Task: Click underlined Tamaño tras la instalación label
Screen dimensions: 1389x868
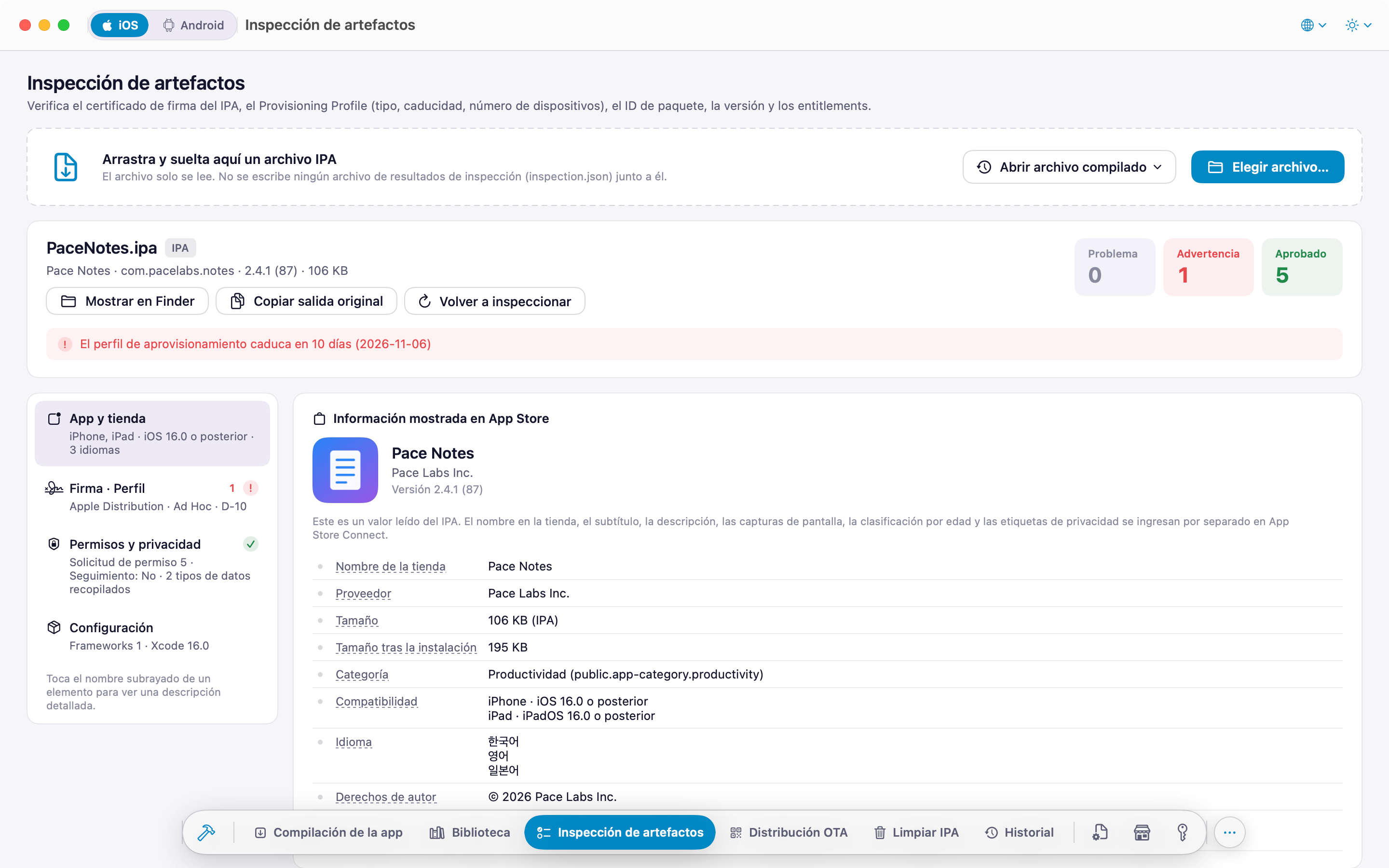Action: point(406,647)
